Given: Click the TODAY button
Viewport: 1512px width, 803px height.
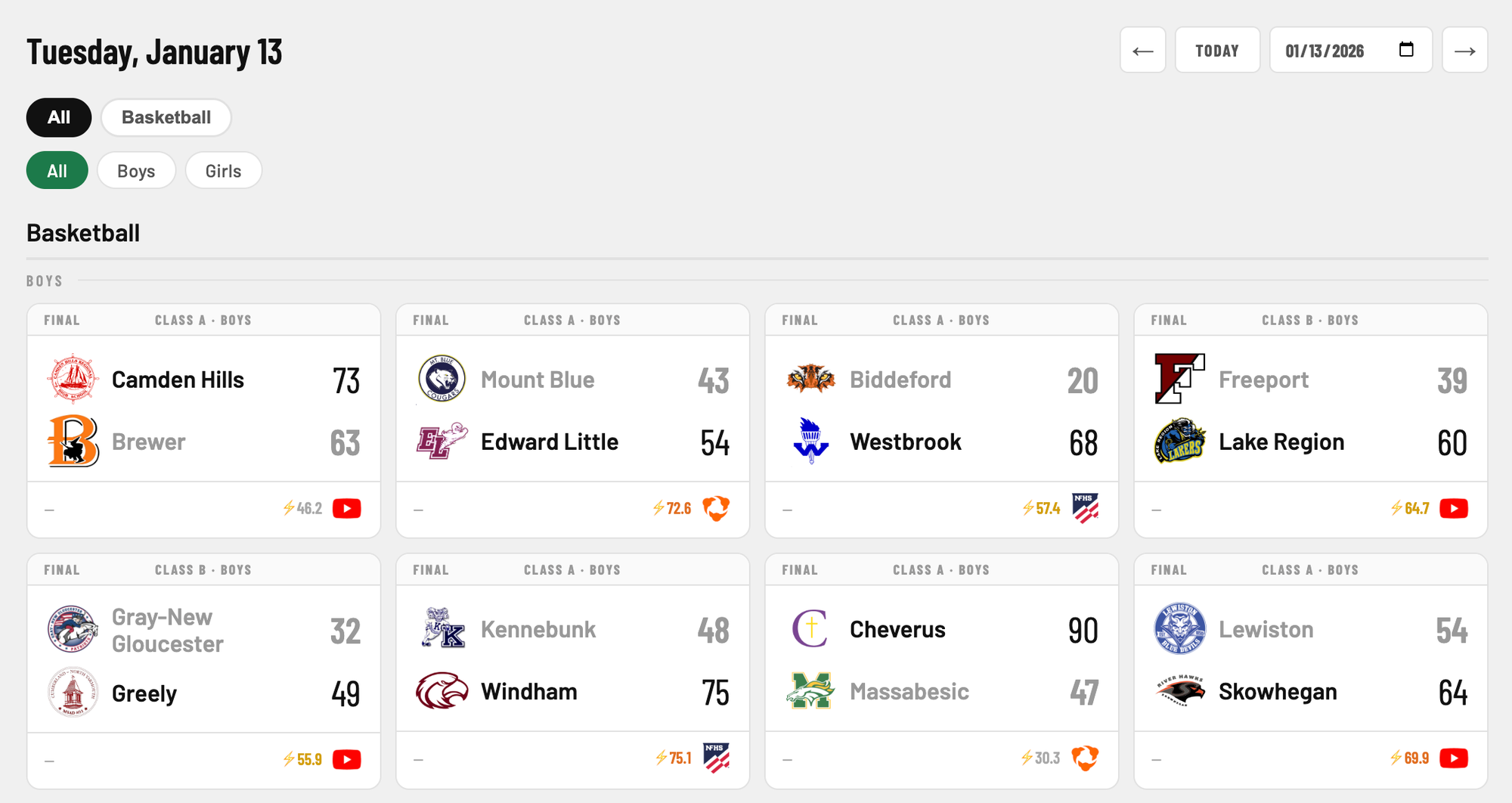Looking at the screenshot, I should point(1216,51).
